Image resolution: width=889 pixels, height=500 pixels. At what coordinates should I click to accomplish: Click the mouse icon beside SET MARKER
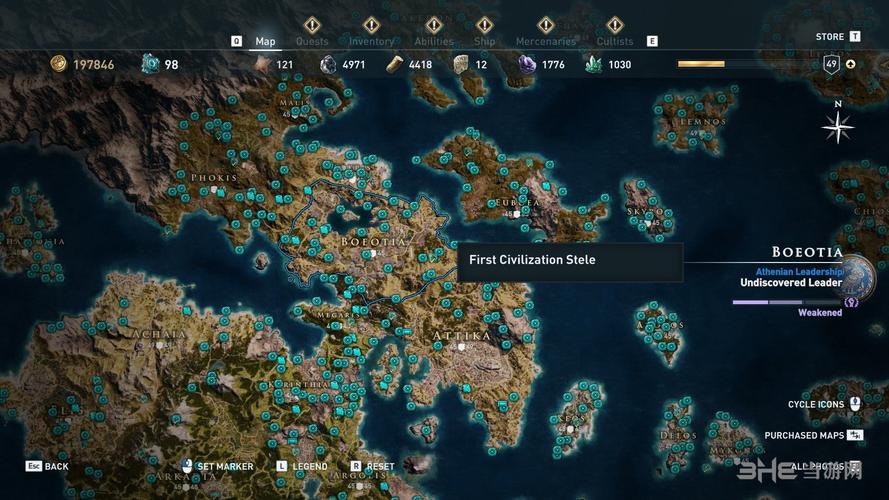pos(186,466)
